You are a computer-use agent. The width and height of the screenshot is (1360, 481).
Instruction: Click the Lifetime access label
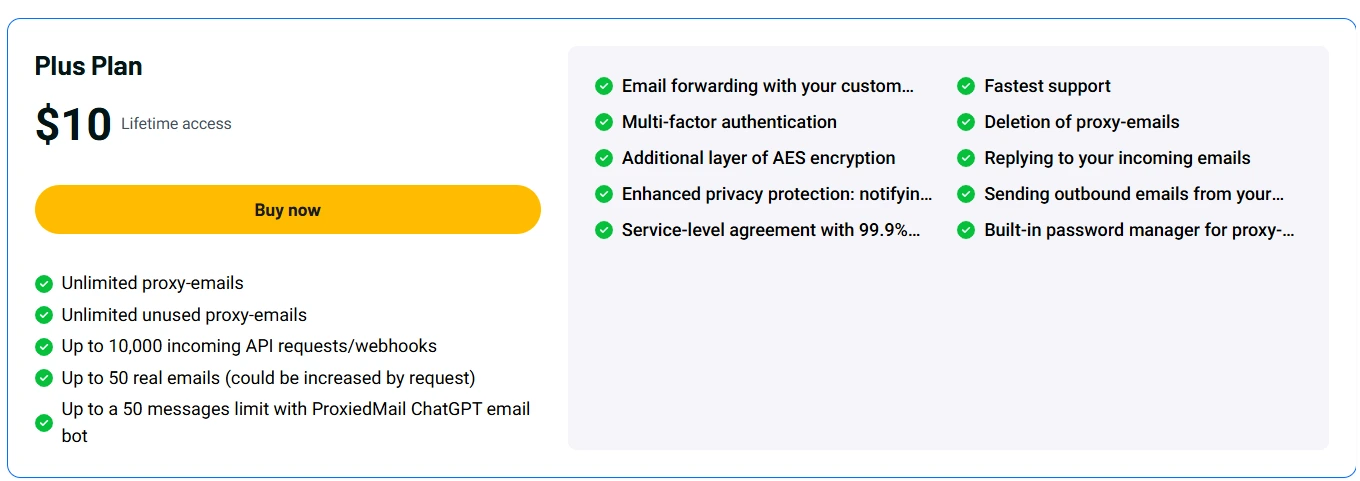coord(176,124)
